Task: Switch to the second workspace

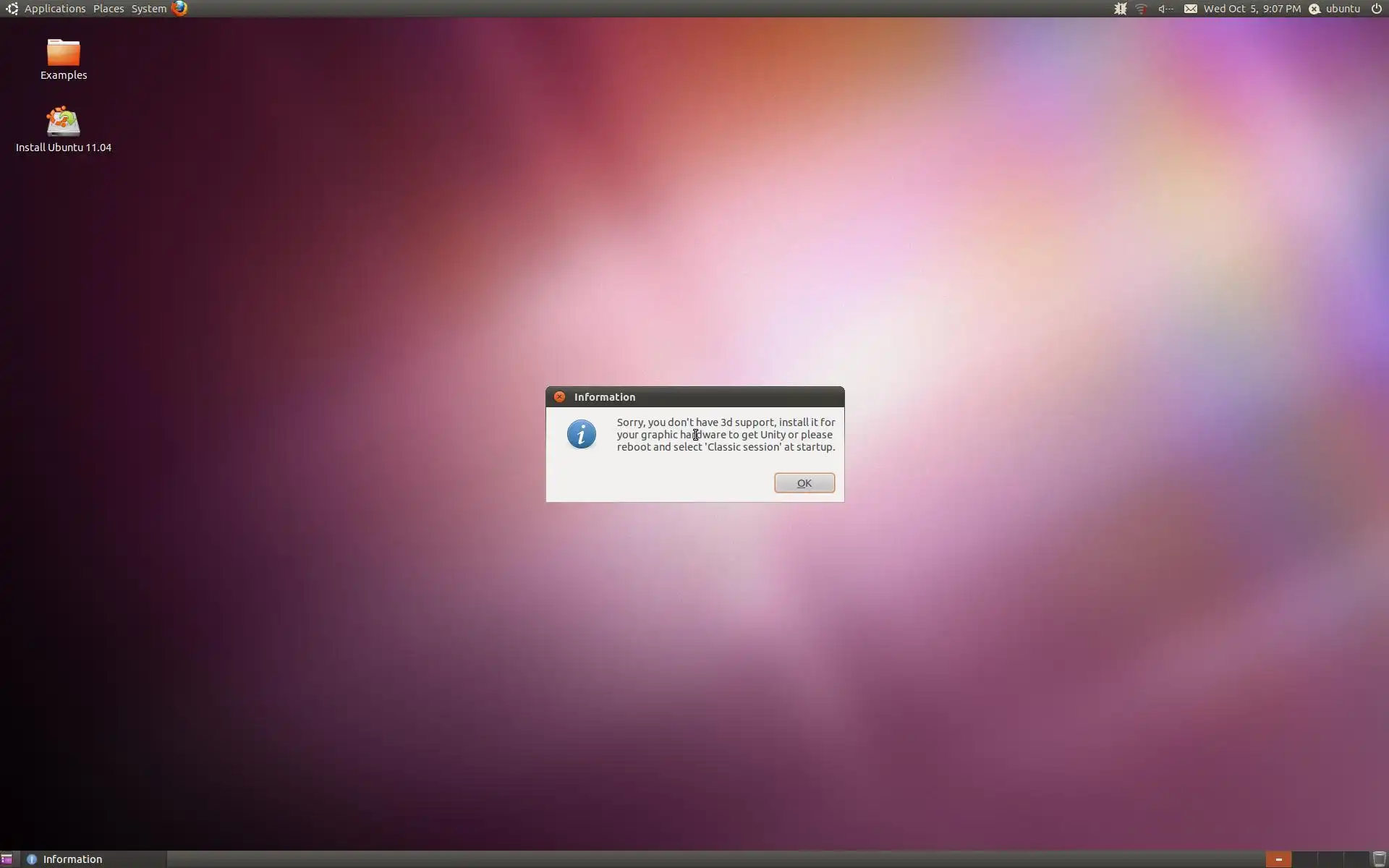Action: click(1304, 859)
